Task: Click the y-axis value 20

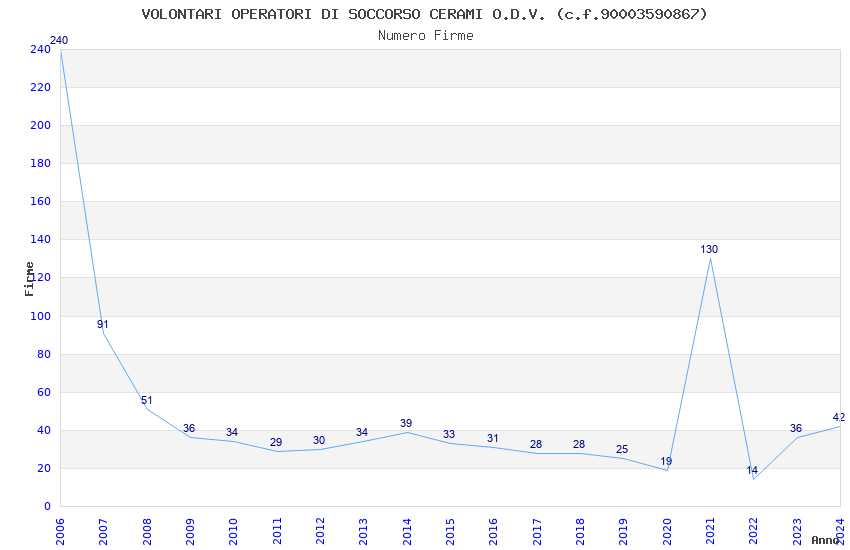Action: pos(44,468)
